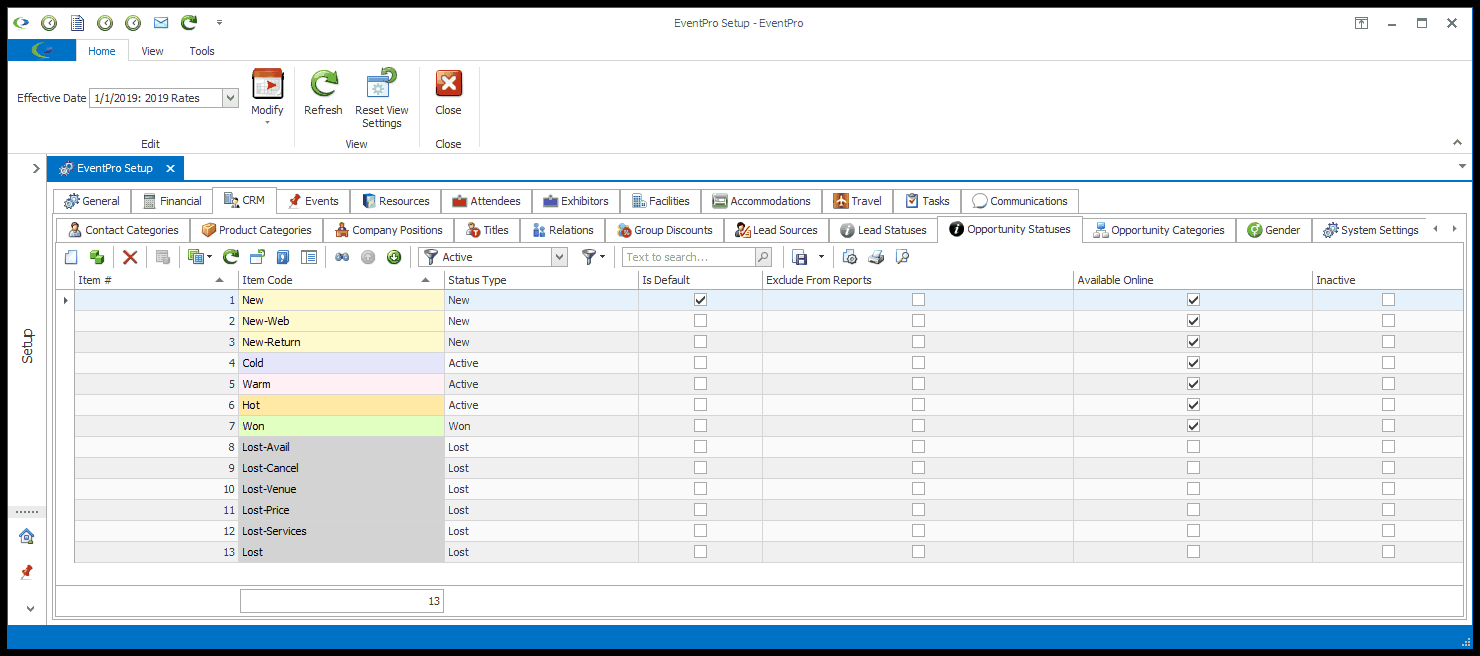
Task: Uncheck Is Default for the New row
Action: pyautogui.click(x=700, y=300)
